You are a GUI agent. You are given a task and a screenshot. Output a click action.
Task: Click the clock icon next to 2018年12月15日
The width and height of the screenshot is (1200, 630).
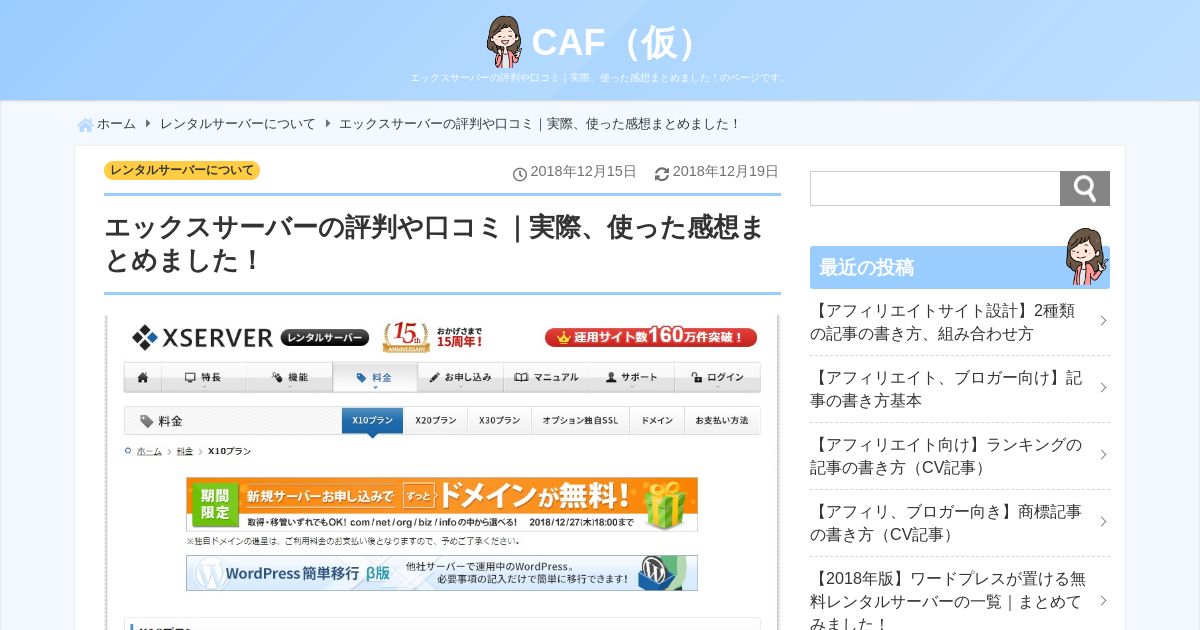coord(520,174)
